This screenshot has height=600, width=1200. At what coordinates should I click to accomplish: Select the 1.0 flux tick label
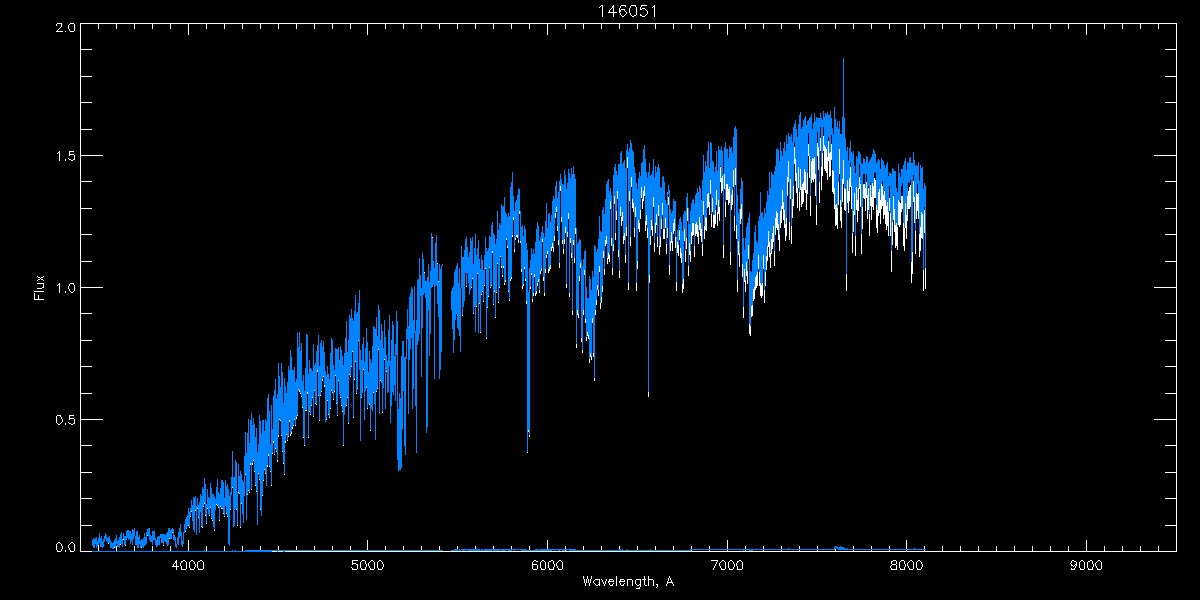point(65,288)
